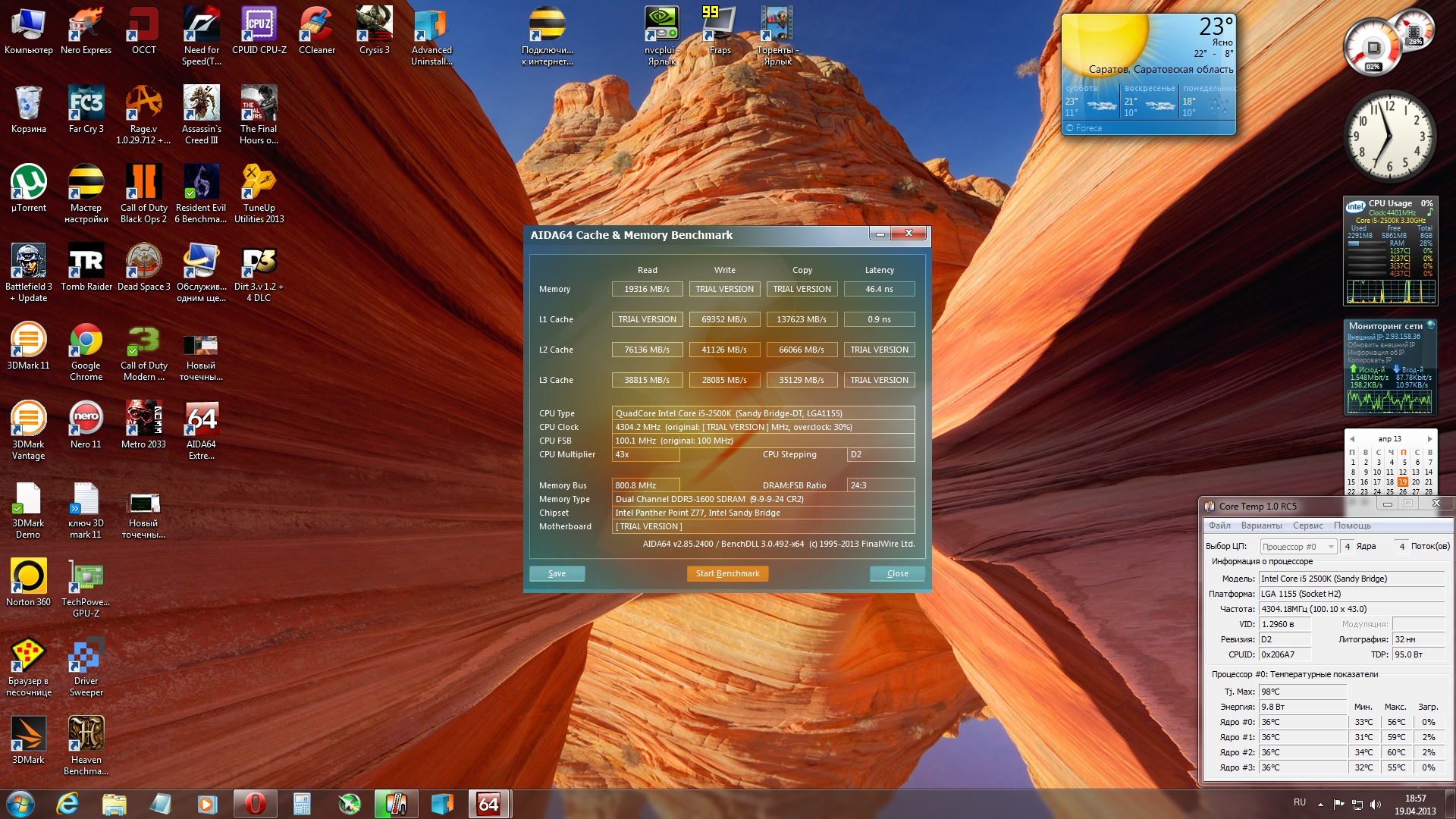
Task: Click the volume speaker tray icon
Action: coord(1376,804)
